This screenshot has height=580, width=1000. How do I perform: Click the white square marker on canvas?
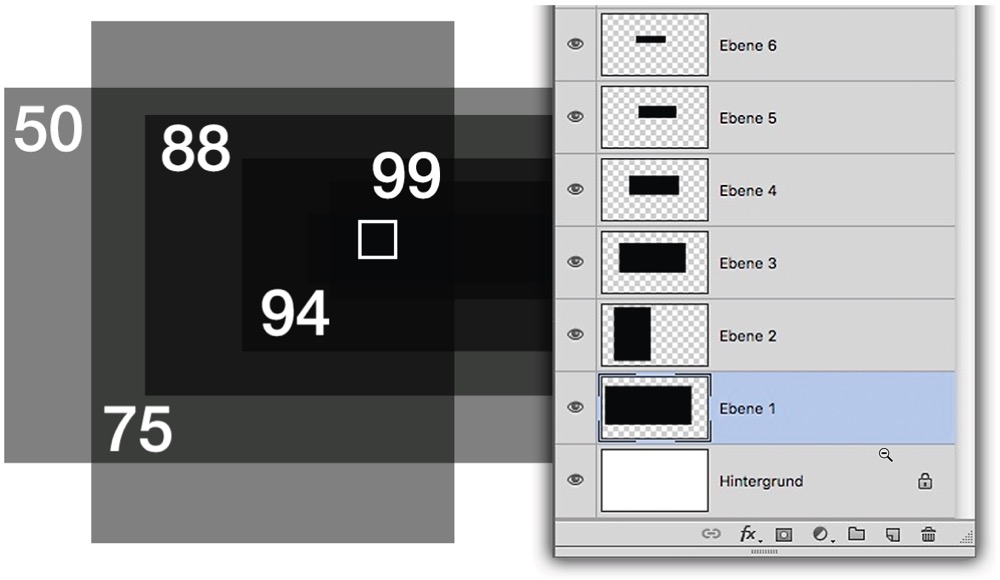pyautogui.click(x=378, y=240)
